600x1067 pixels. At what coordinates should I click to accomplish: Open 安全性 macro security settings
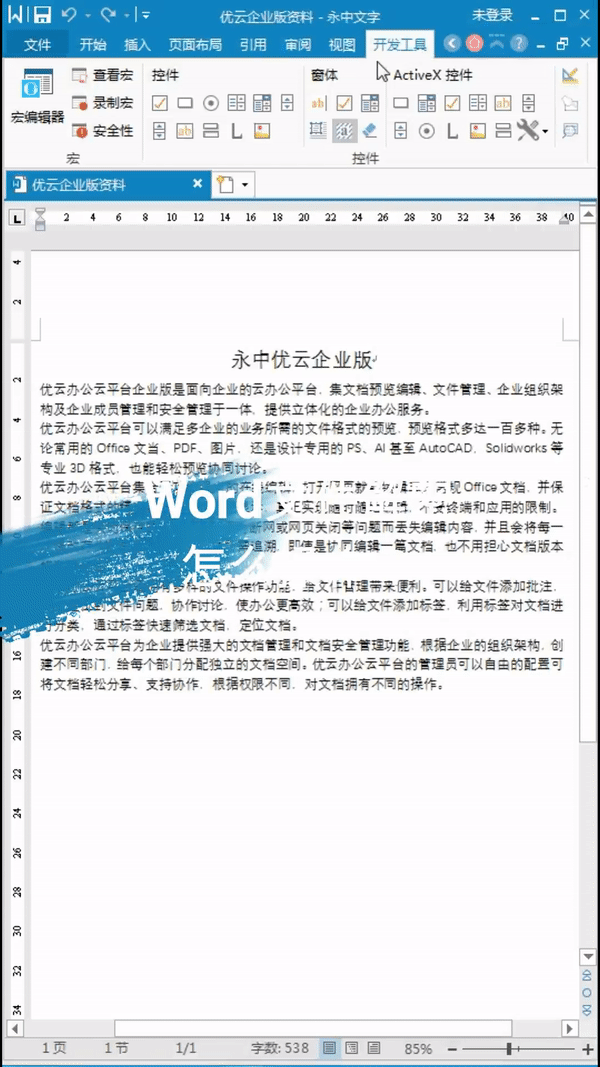click(103, 131)
